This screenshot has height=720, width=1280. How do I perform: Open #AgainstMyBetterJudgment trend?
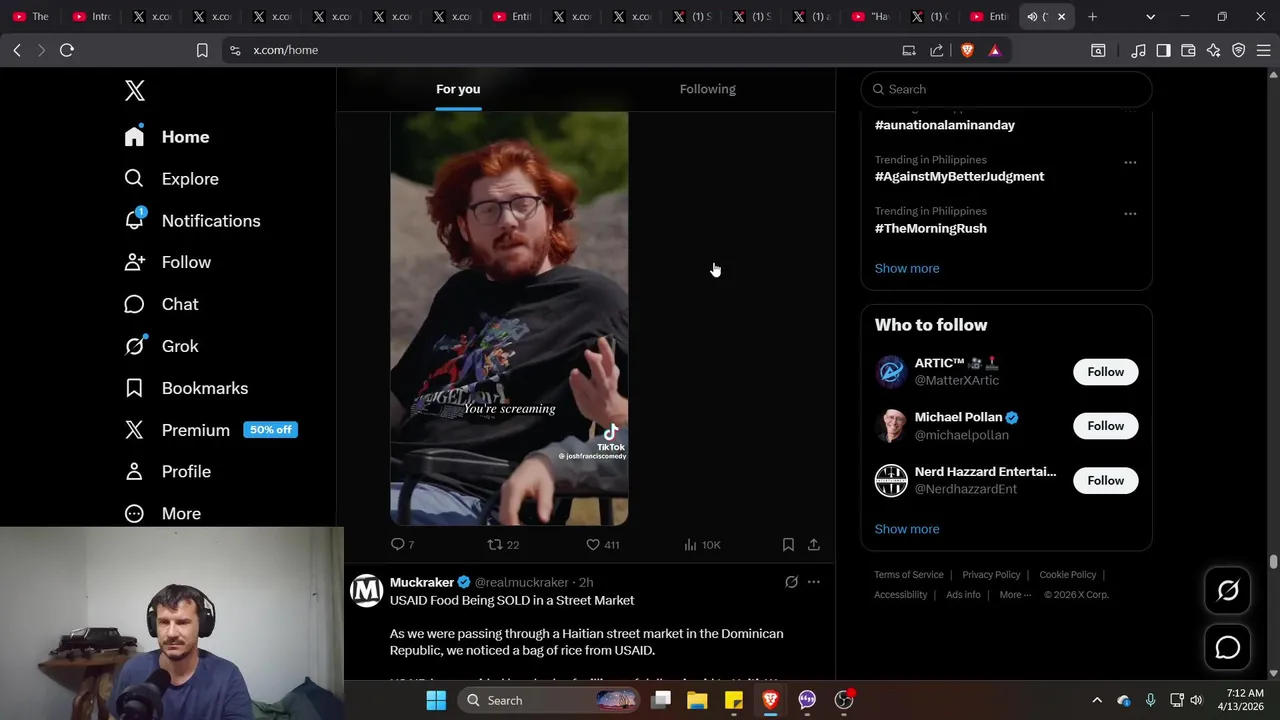point(959,176)
